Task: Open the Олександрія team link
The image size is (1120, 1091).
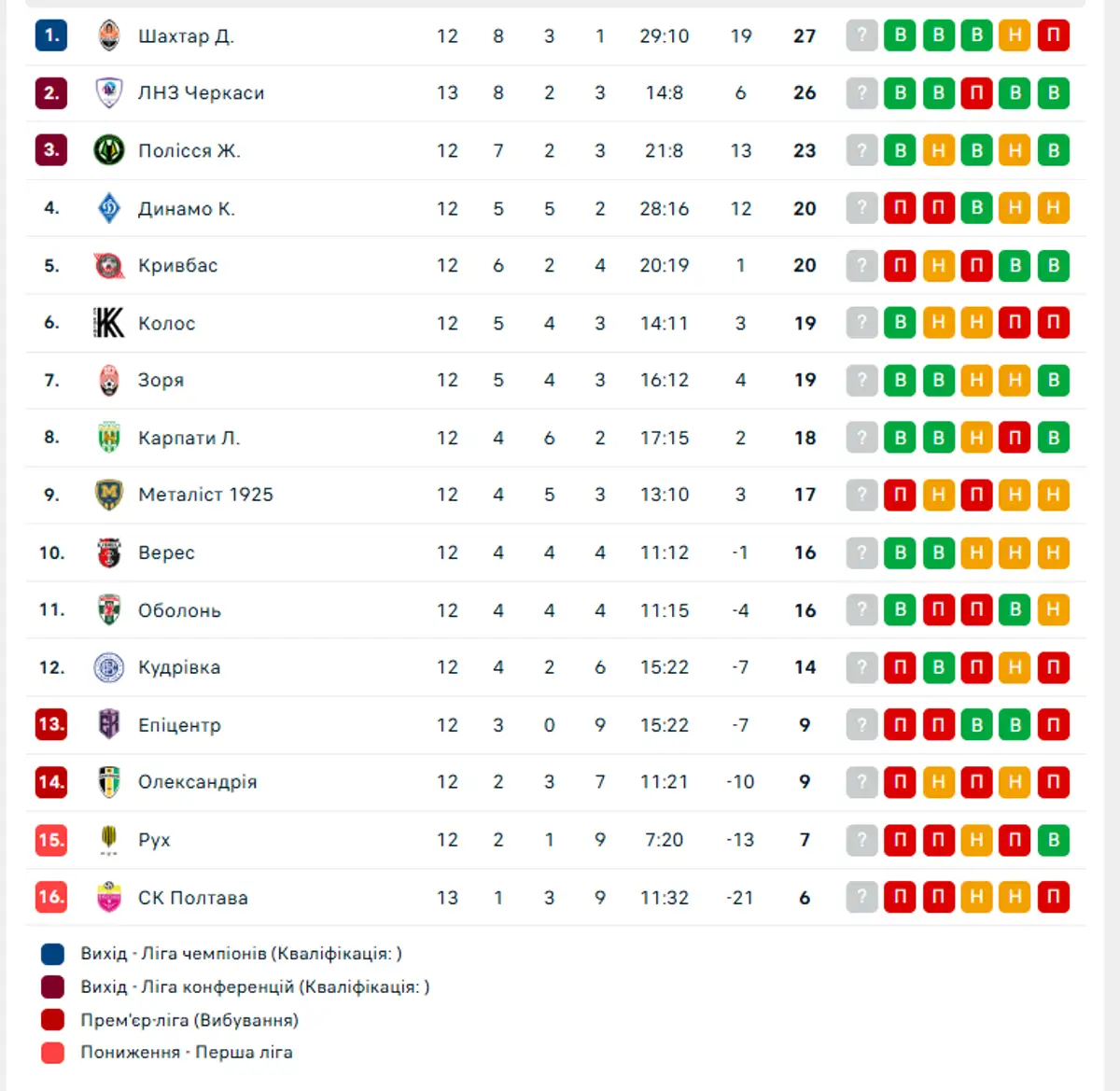Action: pyautogui.click(x=197, y=782)
